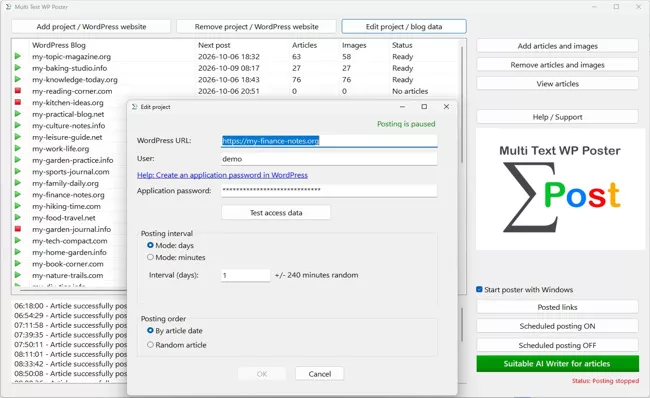This screenshot has width=650, height=398.
Task: Open Help / Support
Action: coord(557,117)
